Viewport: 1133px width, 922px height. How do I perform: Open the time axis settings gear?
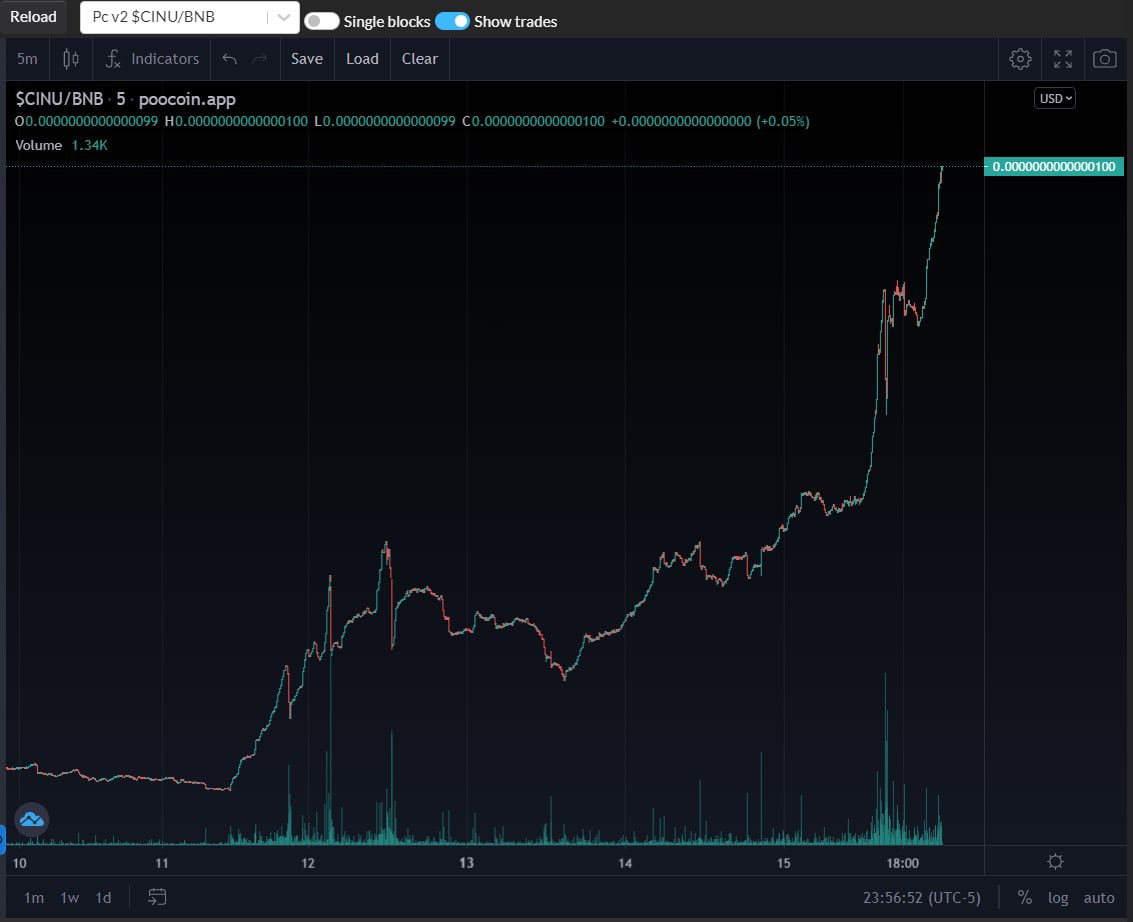pyautogui.click(x=1055, y=861)
